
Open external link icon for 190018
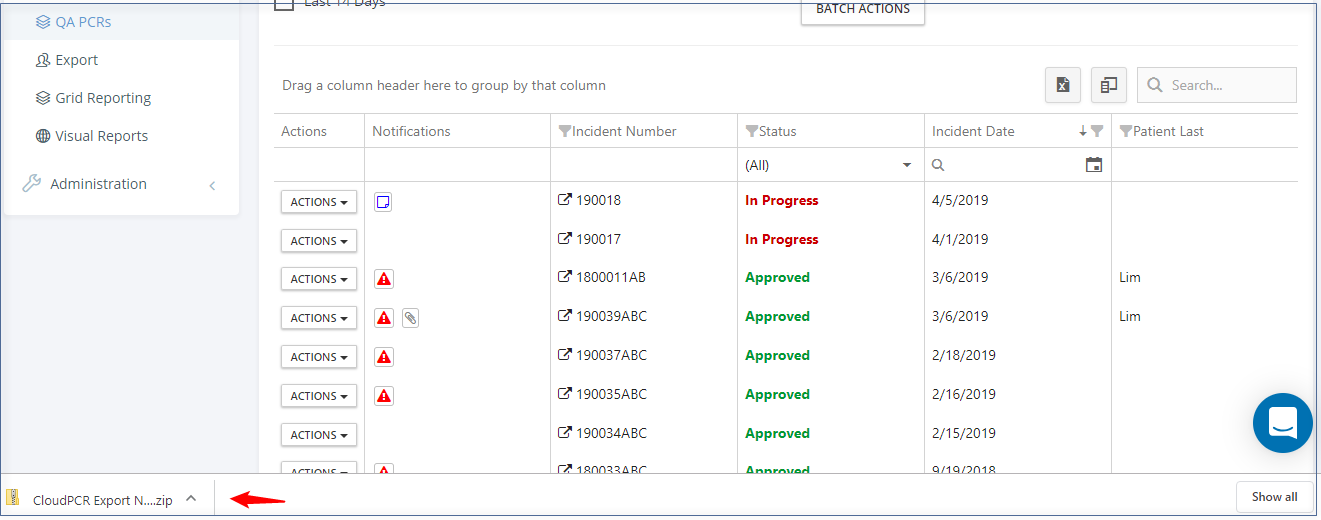564,200
